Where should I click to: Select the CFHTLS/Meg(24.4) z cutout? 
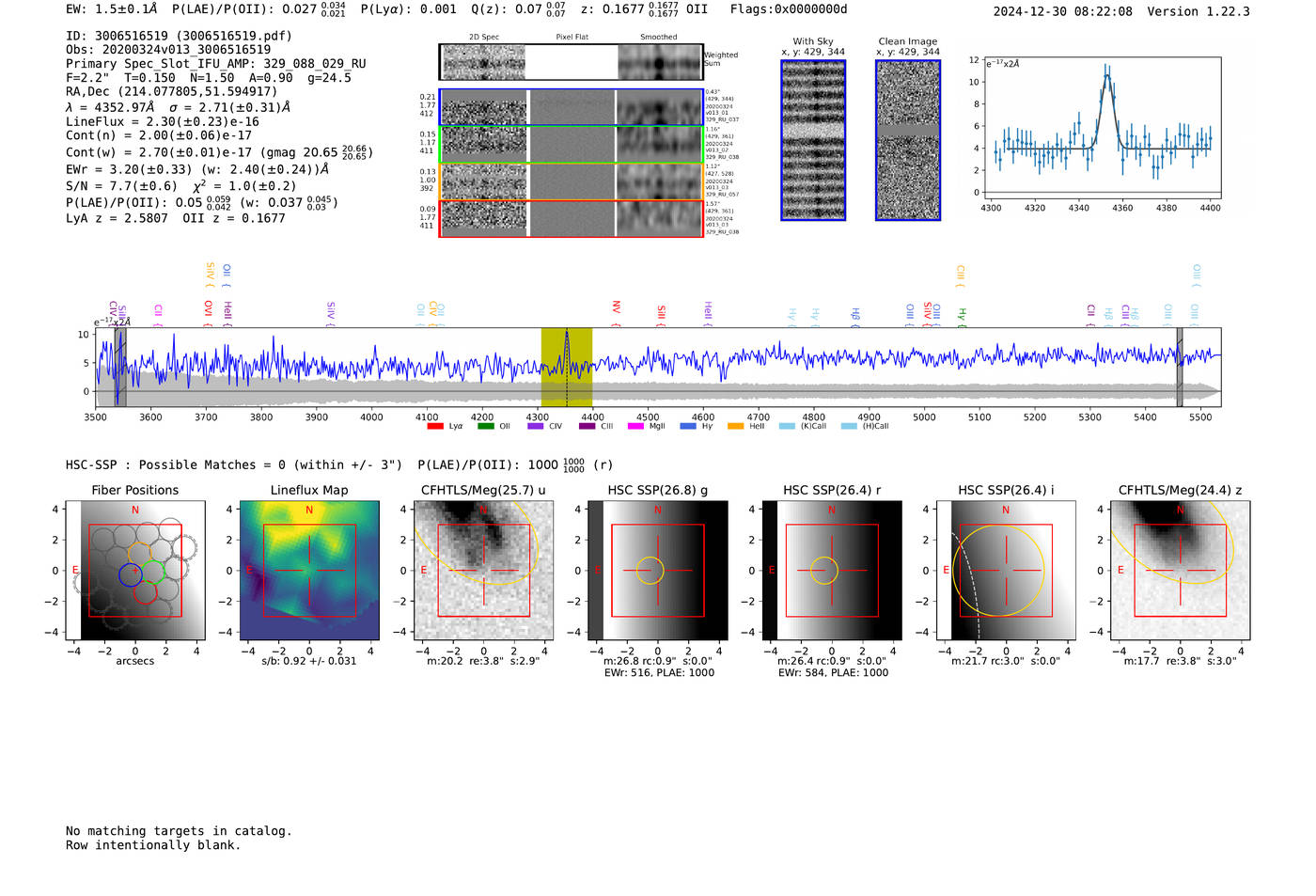pos(1181,570)
